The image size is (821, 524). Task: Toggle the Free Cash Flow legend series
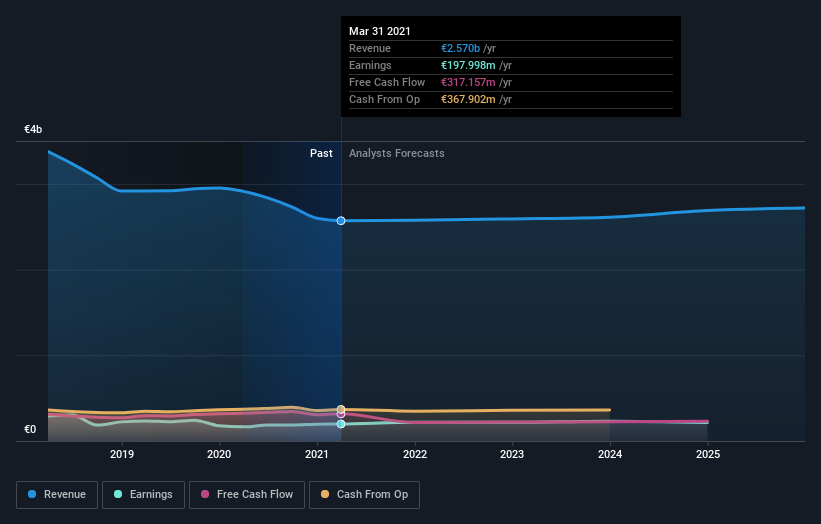247,495
